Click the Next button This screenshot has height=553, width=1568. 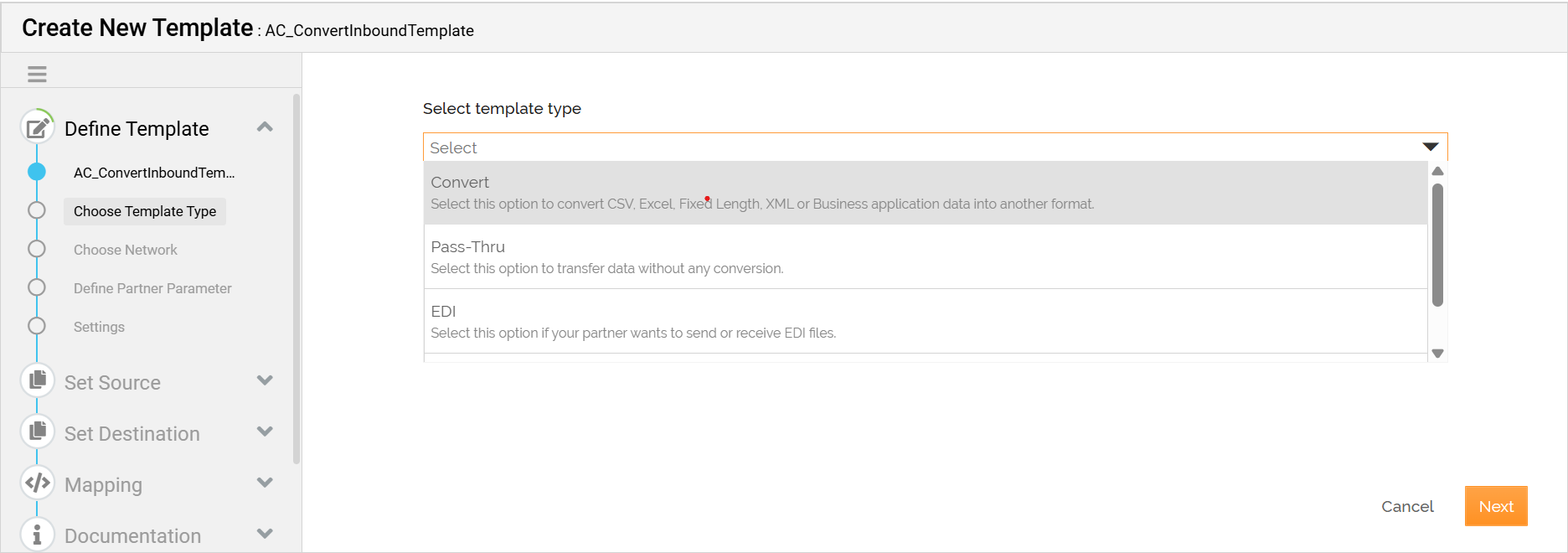point(1496,506)
